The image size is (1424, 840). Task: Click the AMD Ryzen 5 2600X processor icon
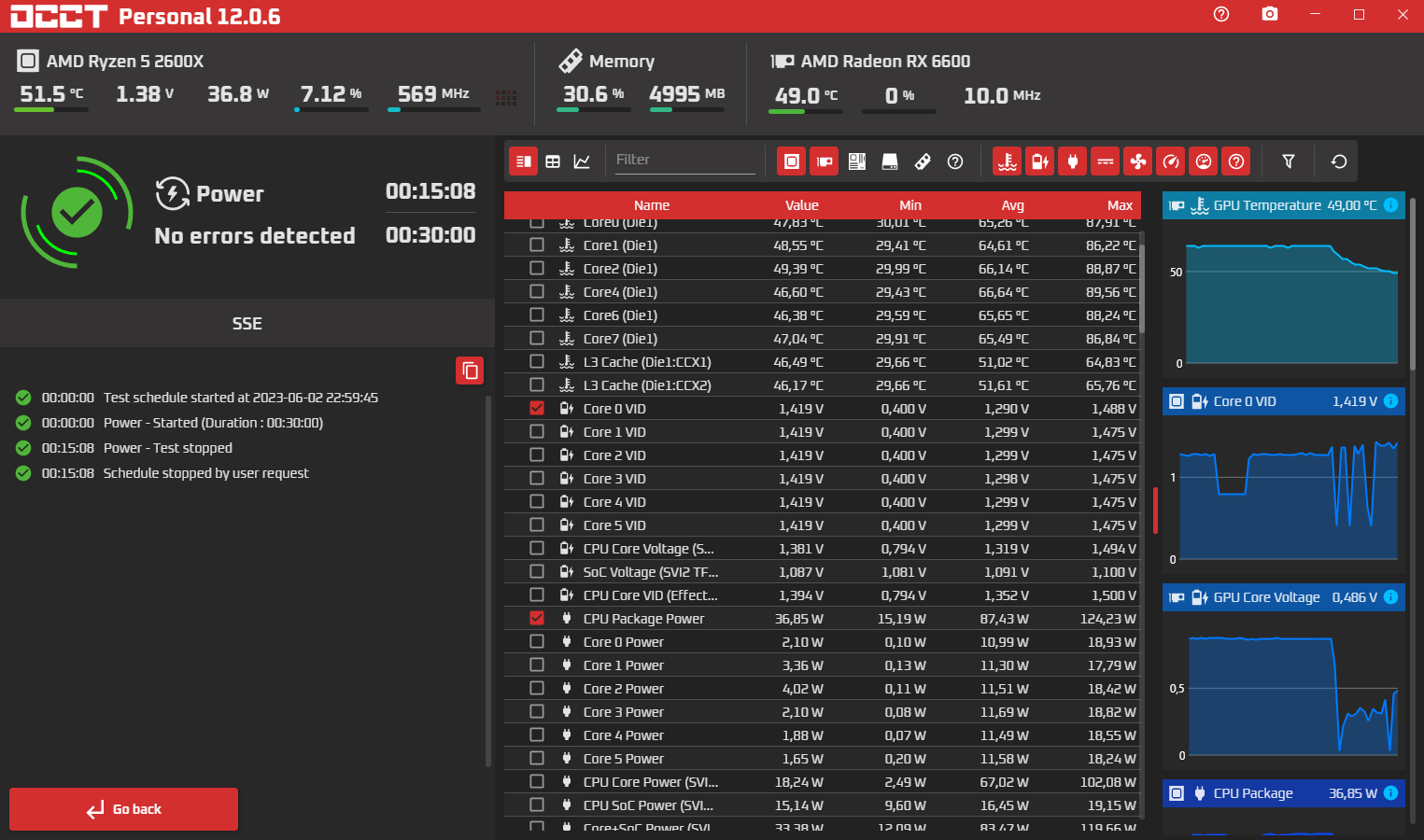point(28,62)
